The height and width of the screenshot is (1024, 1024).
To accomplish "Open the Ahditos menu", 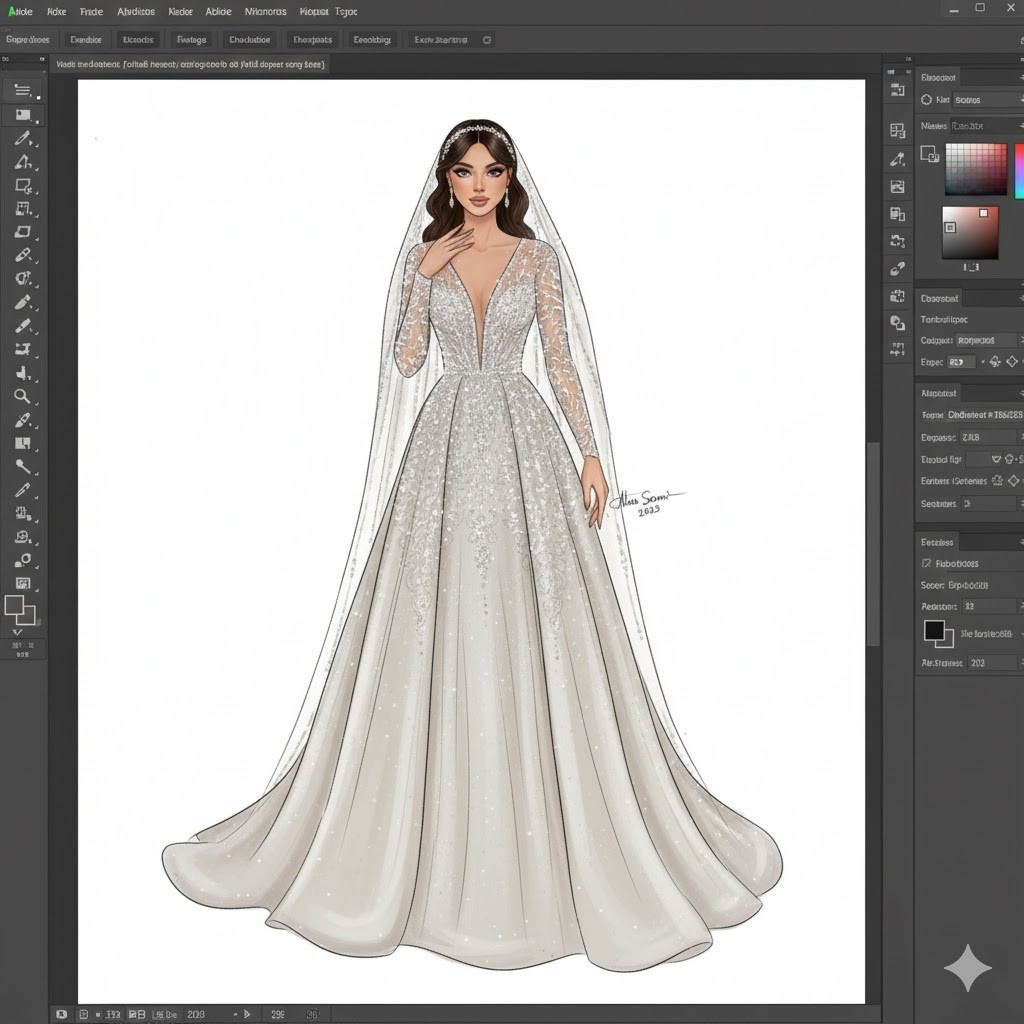I will point(136,12).
